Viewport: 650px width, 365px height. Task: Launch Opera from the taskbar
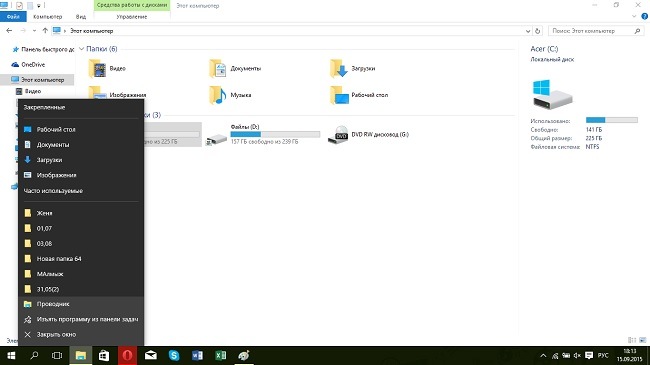(127, 355)
